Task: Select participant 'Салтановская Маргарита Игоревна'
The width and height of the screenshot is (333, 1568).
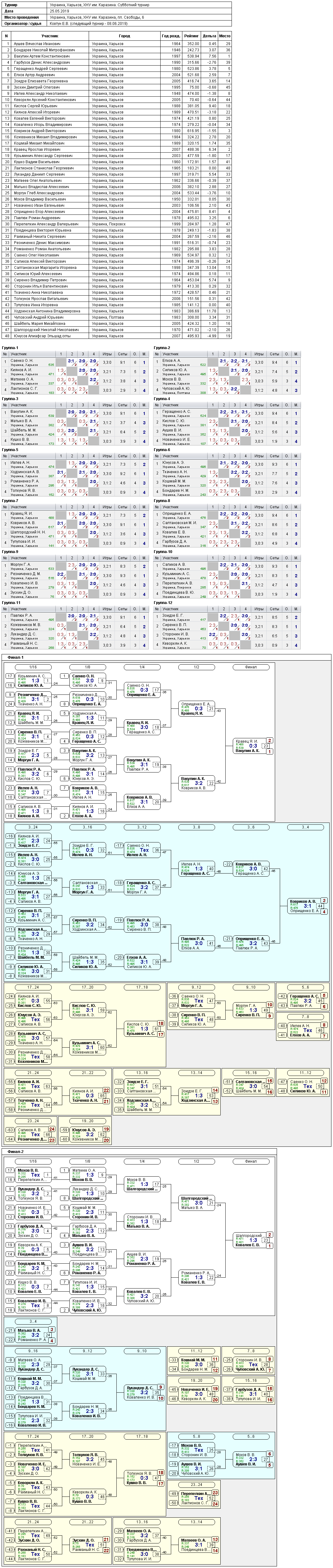Action: point(45,268)
